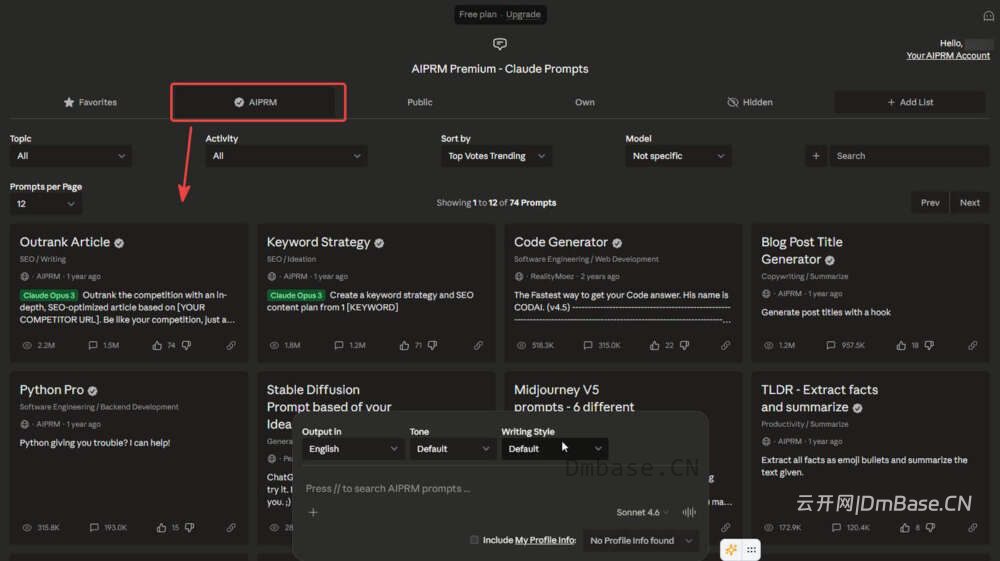Screen dimensions: 1000x561
Task: Thumbs up the Python Pro prompt
Action: coord(161,527)
